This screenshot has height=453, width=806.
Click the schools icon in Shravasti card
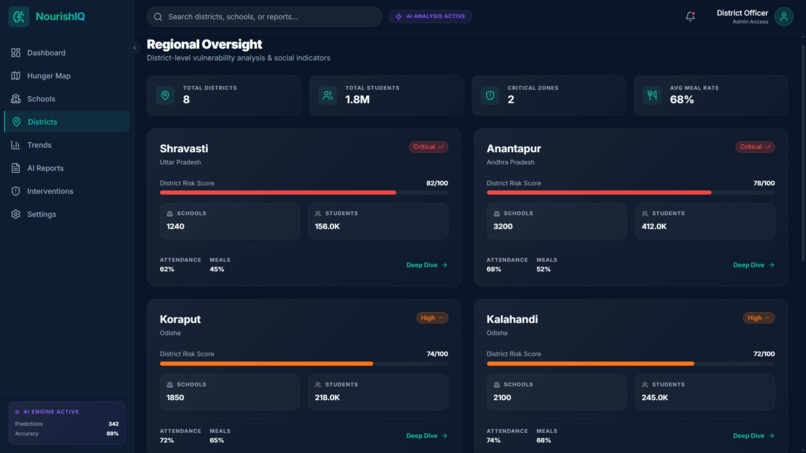[170, 213]
